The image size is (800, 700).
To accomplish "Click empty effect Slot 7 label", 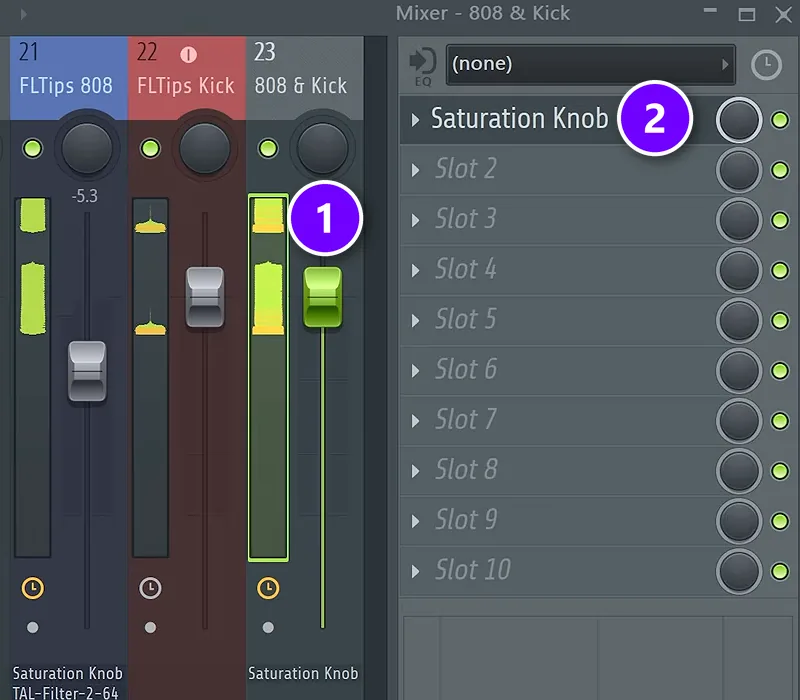I will point(465,419).
